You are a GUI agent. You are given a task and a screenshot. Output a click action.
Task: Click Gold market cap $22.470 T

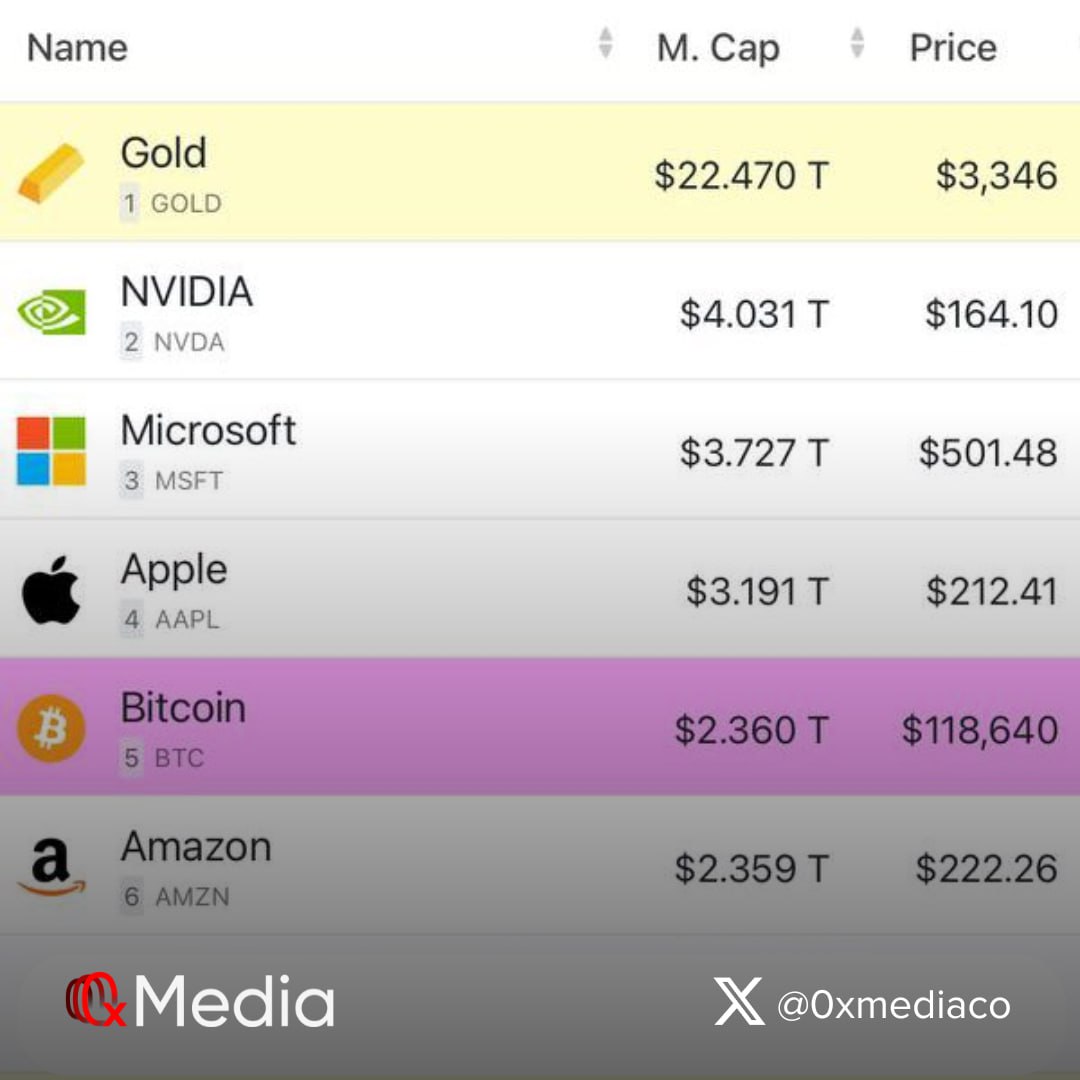click(741, 176)
